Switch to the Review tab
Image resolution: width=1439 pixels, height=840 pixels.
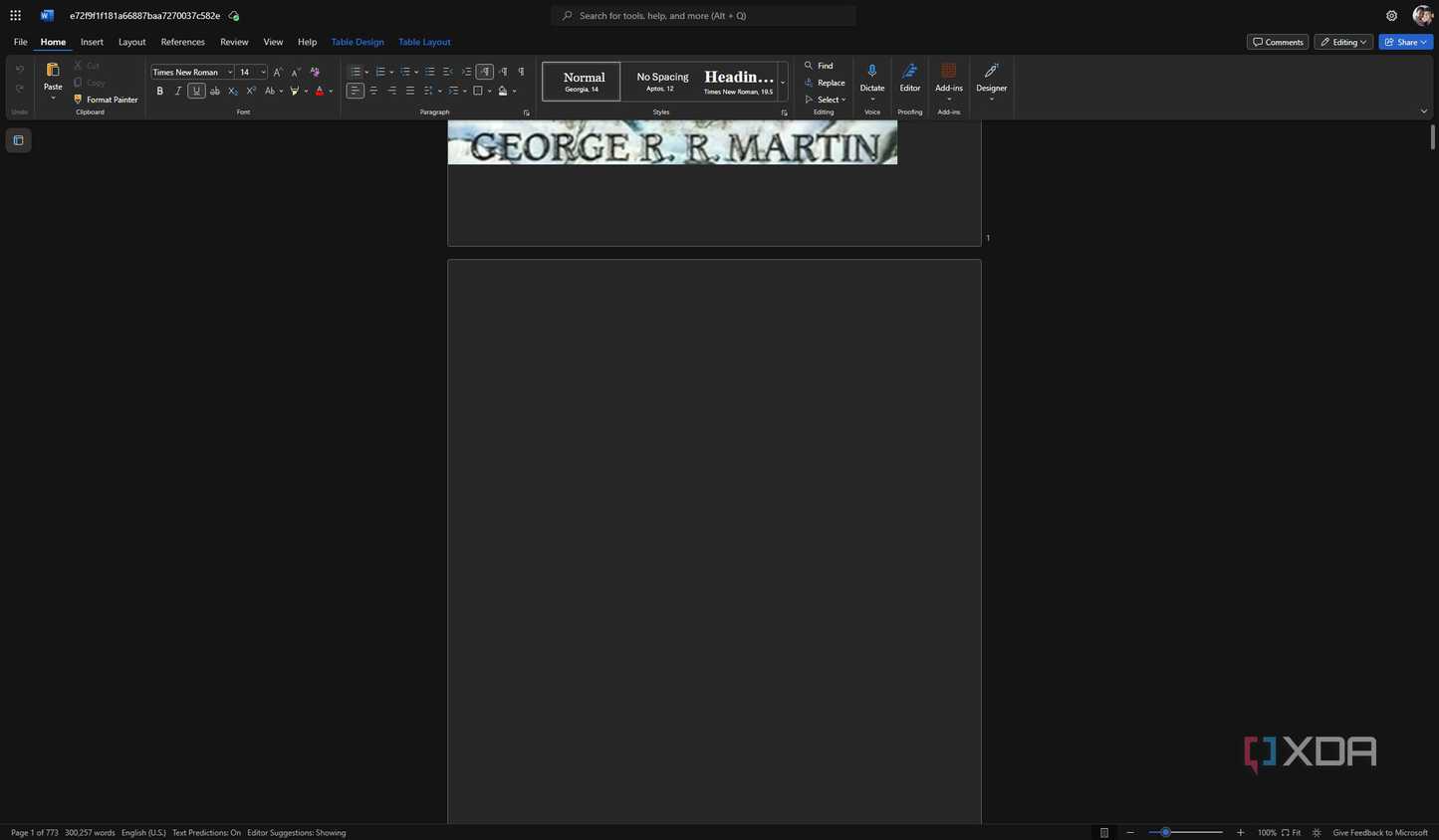pyautogui.click(x=234, y=42)
